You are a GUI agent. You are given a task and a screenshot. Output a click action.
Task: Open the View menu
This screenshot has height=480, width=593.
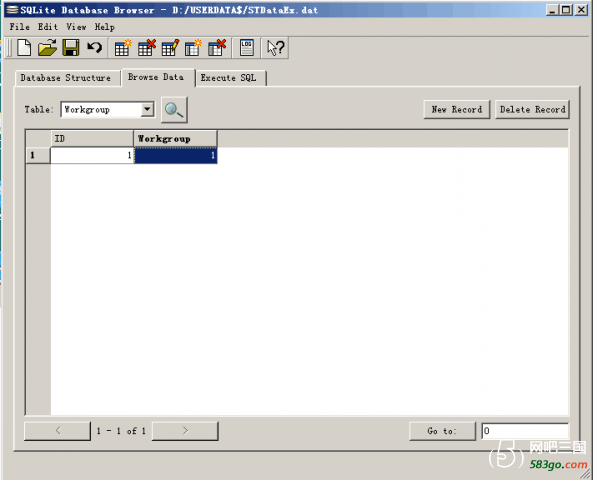tap(76, 27)
